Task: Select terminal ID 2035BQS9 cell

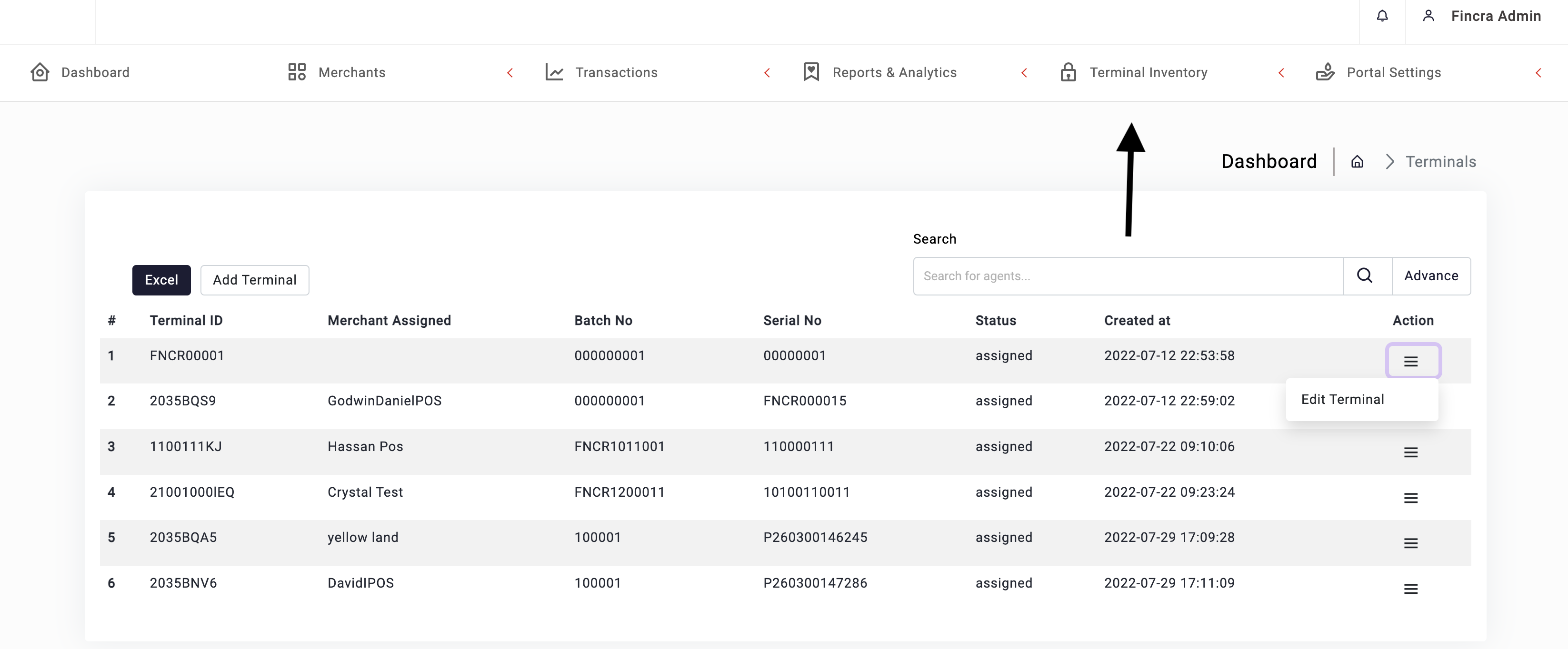Action: coord(183,401)
